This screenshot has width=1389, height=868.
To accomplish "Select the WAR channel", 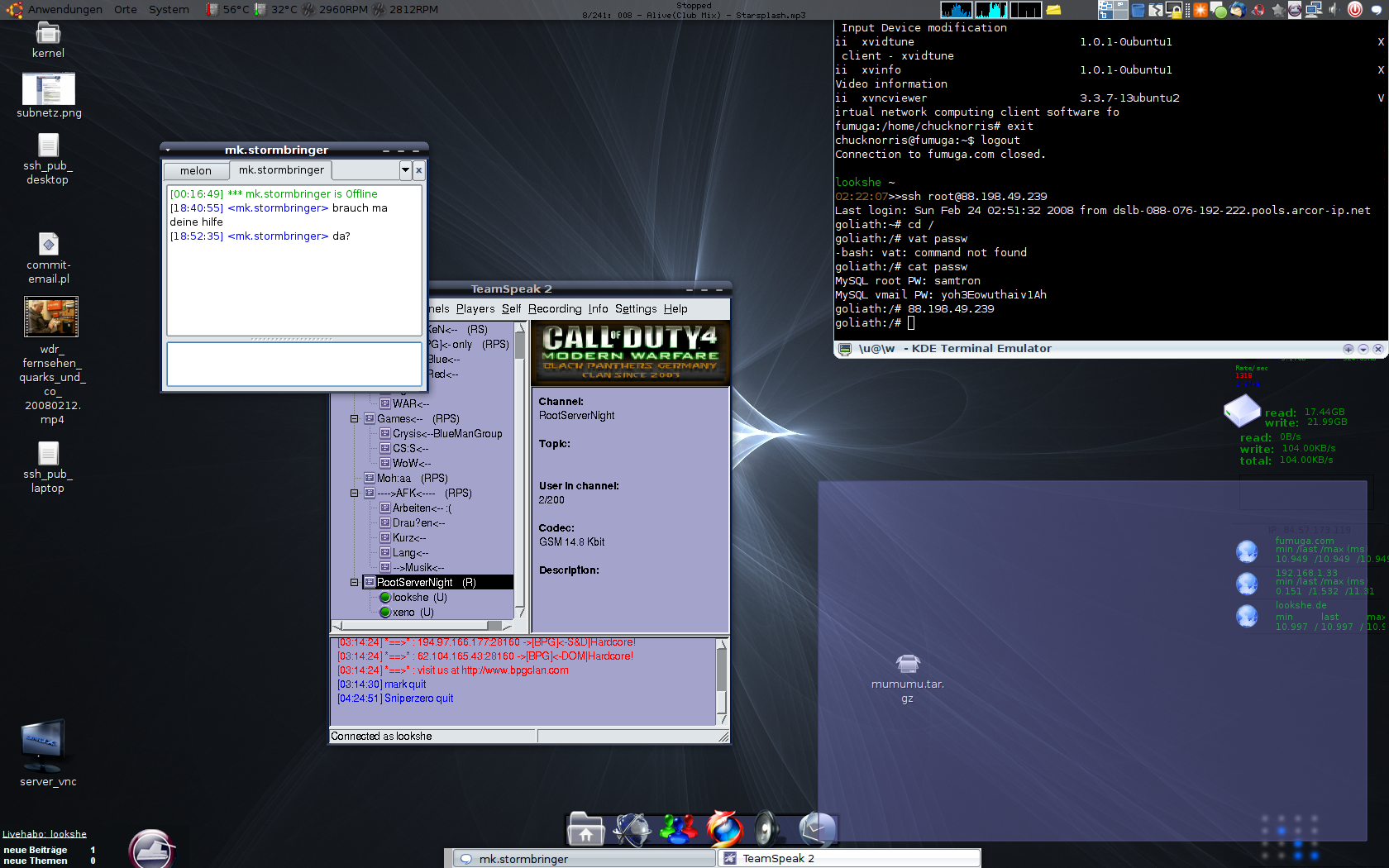I will coord(404,404).
